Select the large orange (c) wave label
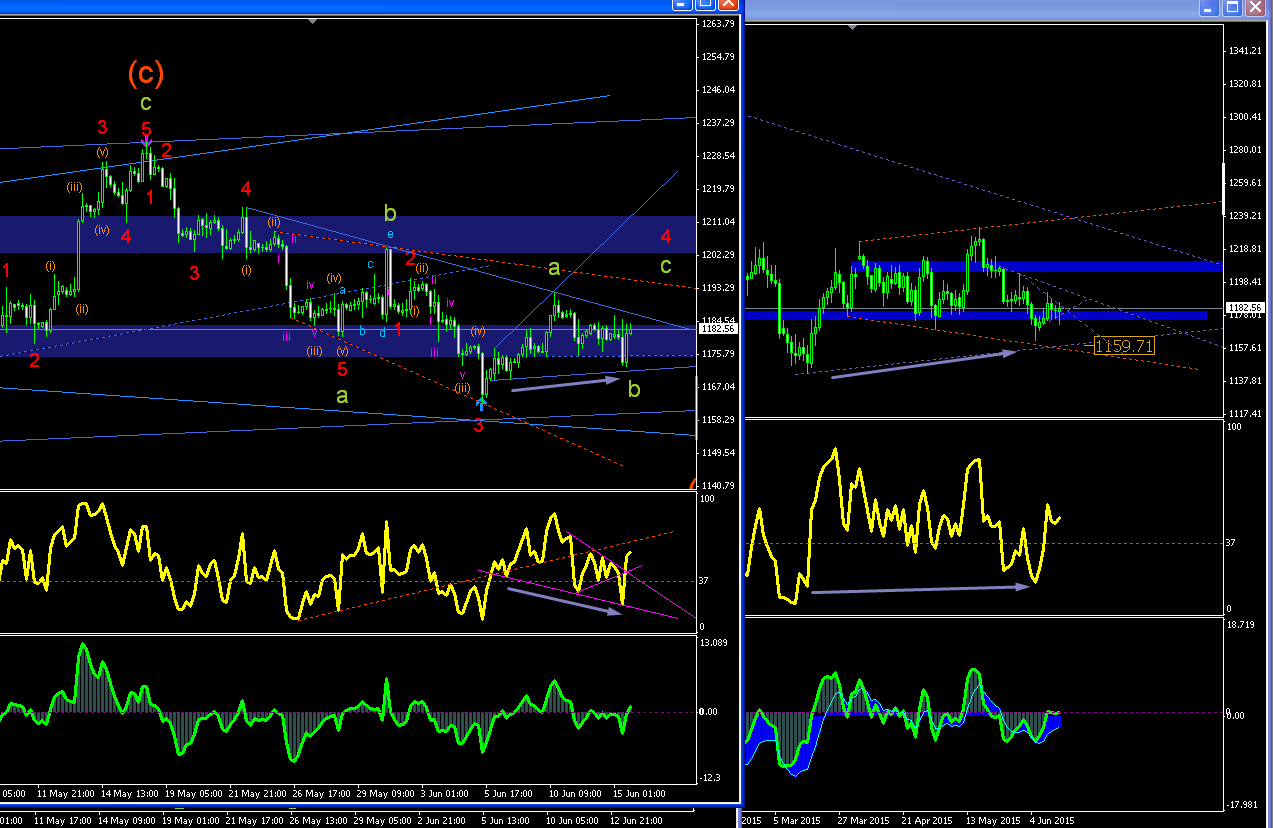 coord(145,72)
